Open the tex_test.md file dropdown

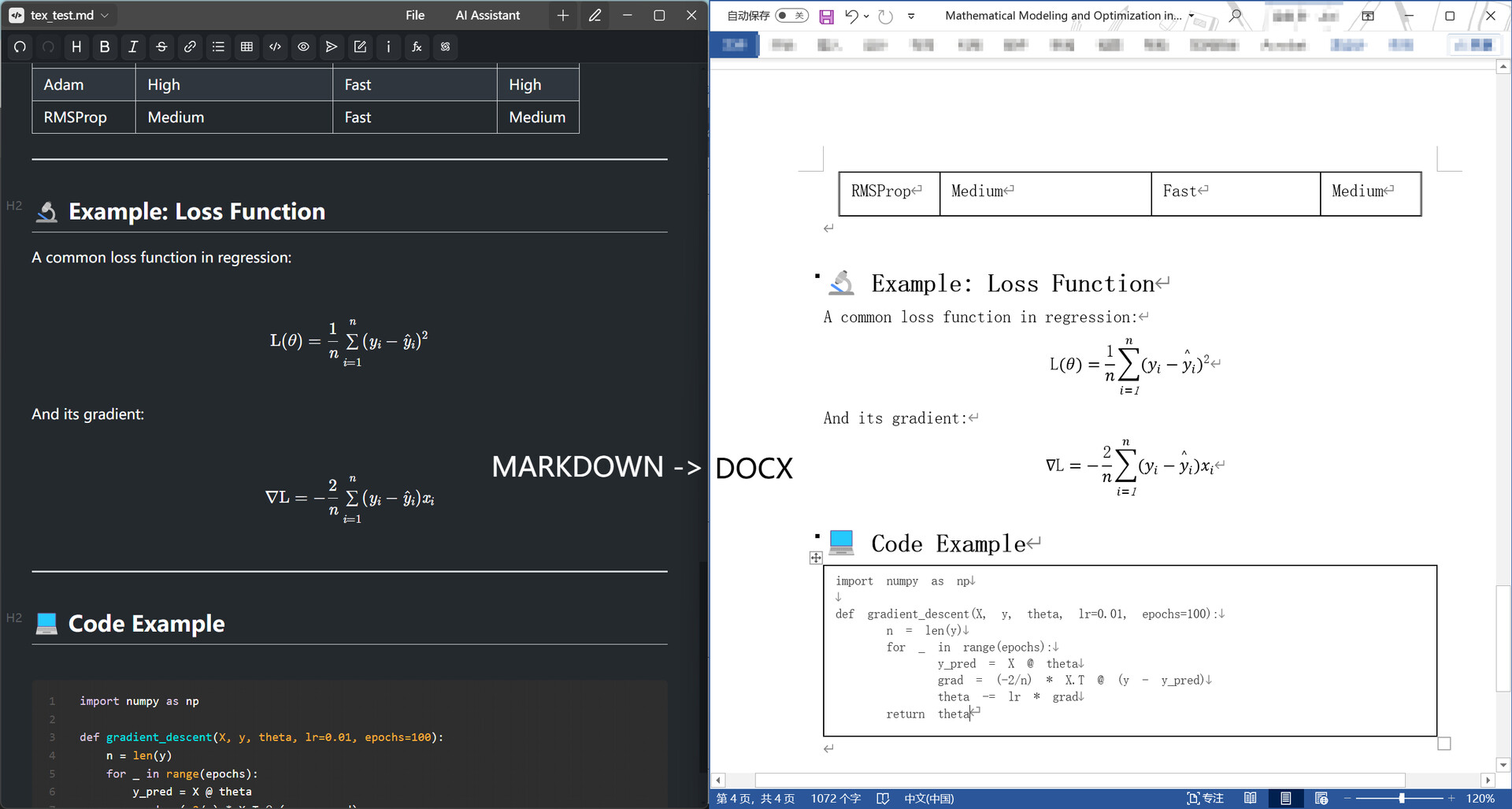[105, 15]
